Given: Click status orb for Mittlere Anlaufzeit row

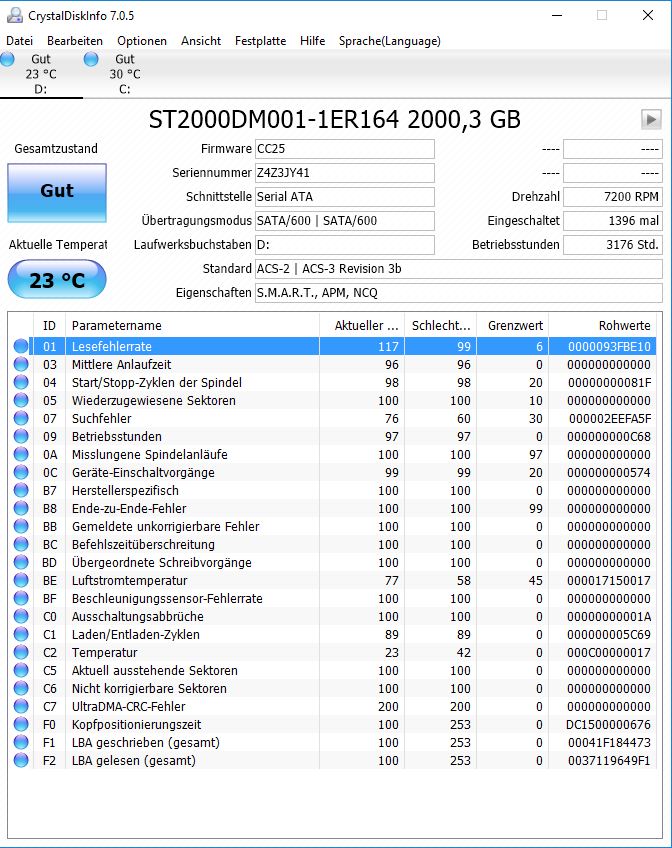Looking at the screenshot, I should tap(21, 364).
